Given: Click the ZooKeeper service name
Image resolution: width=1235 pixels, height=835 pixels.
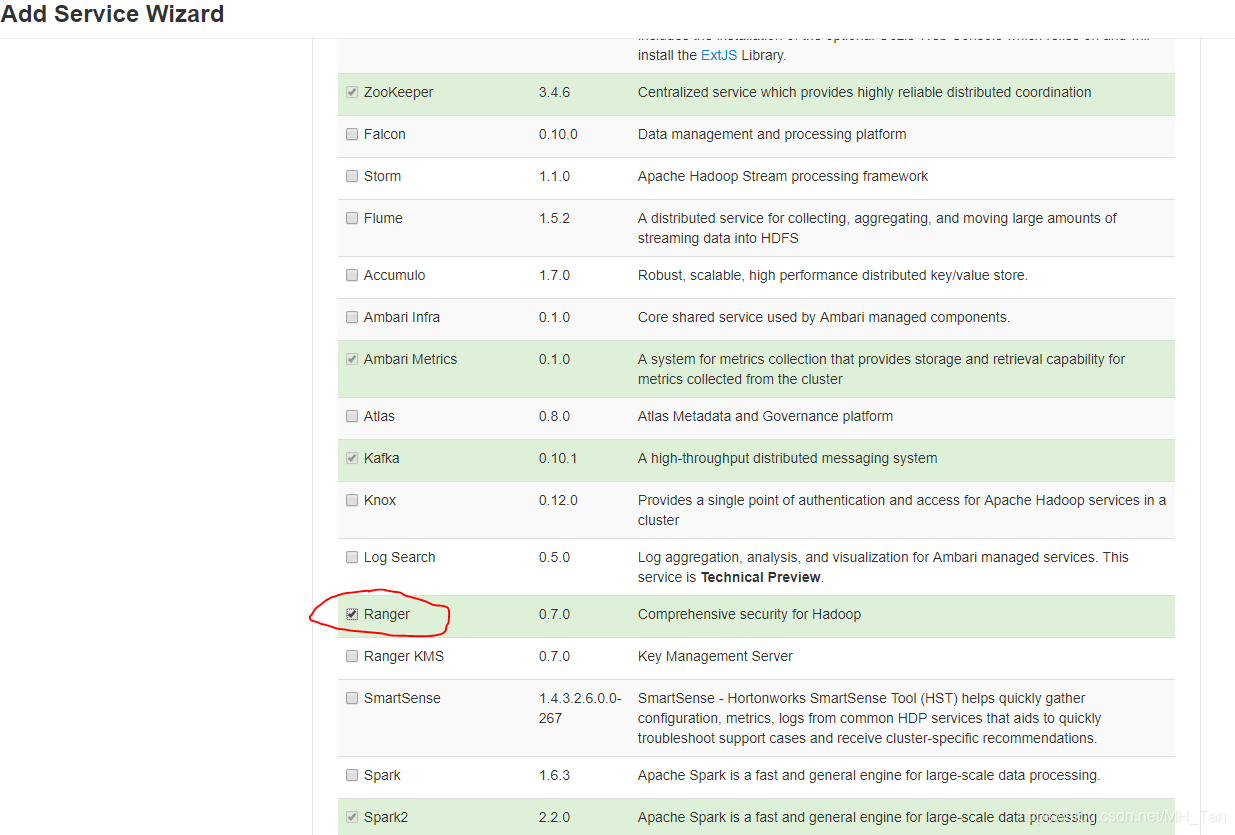Looking at the screenshot, I should point(399,92).
